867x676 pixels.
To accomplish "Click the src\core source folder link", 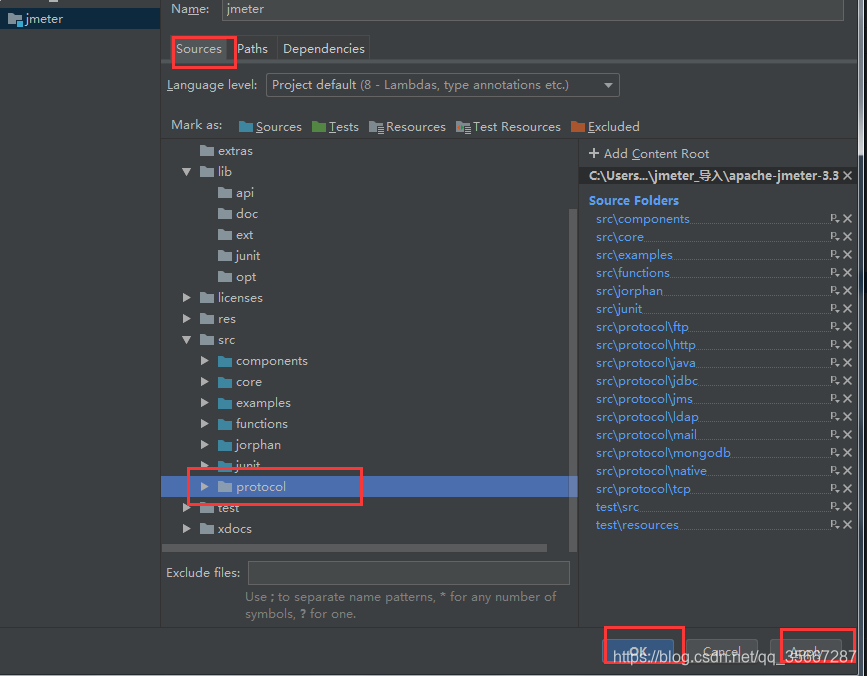I will click(620, 237).
